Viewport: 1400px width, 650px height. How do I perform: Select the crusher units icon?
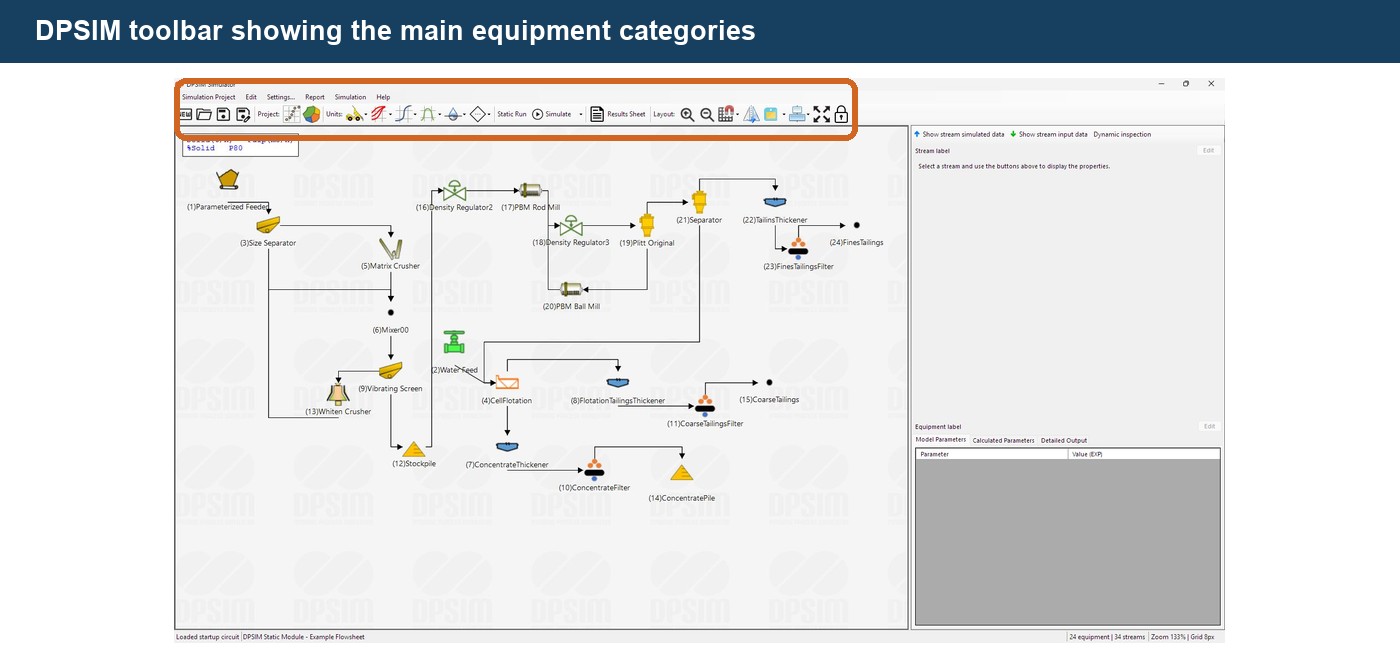coord(356,114)
